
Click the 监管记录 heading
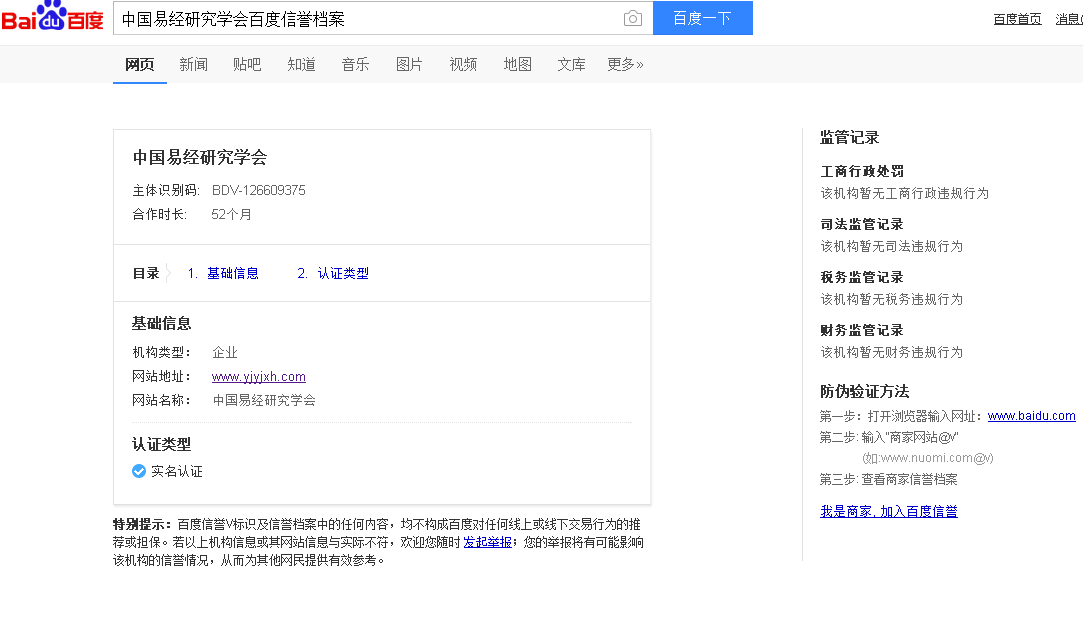pyautogui.click(x=850, y=137)
